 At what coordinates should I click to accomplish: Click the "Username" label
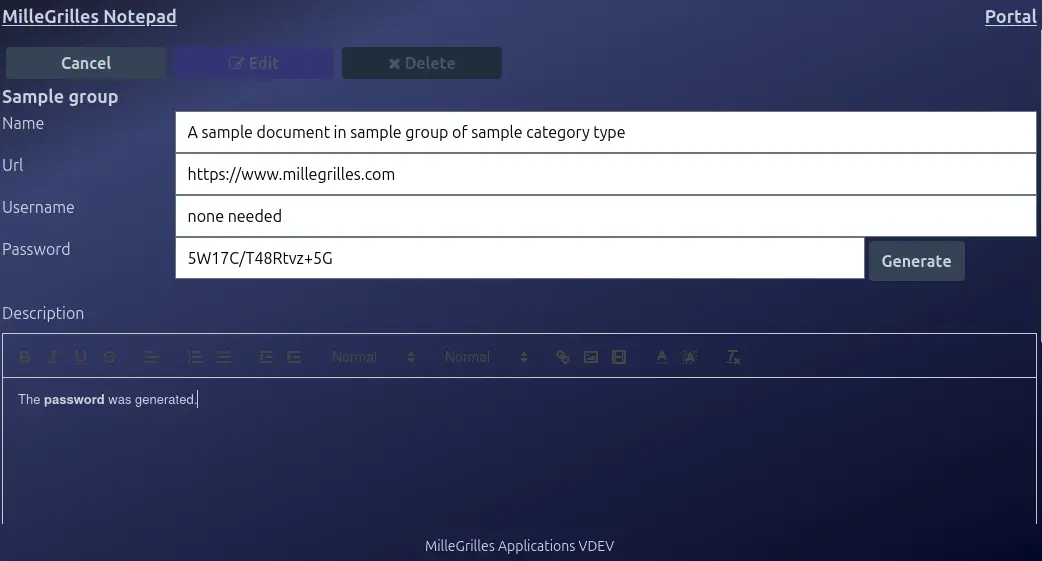pos(38,207)
